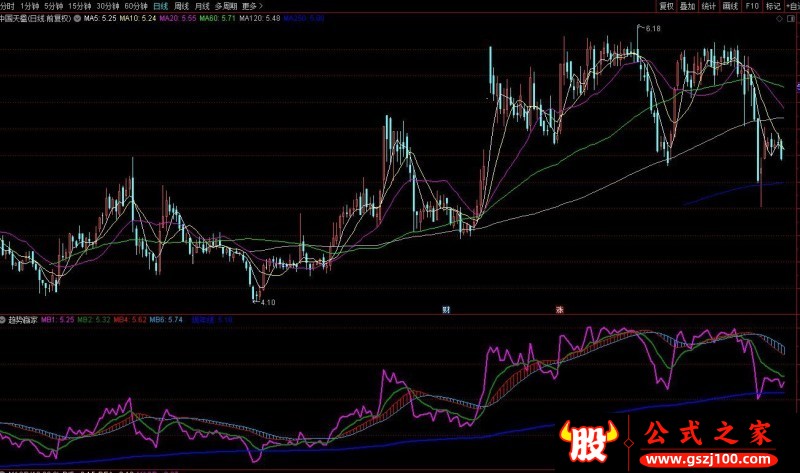Click the MB6: 5.74 indicator value
Viewport: 800px width, 473px height.
click(166, 320)
